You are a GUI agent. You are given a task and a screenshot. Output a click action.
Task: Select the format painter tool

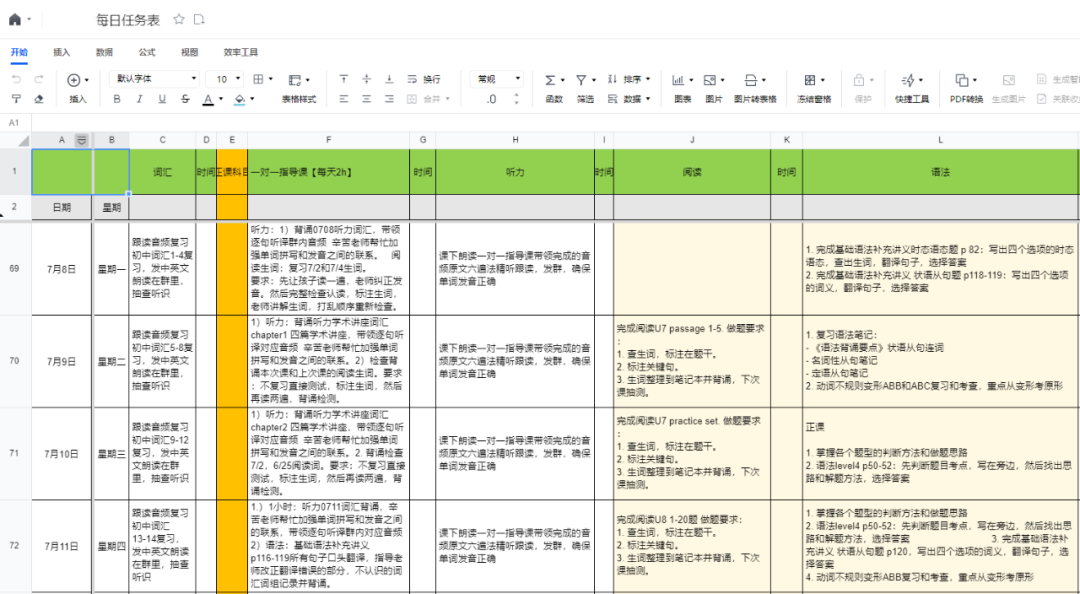17,99
